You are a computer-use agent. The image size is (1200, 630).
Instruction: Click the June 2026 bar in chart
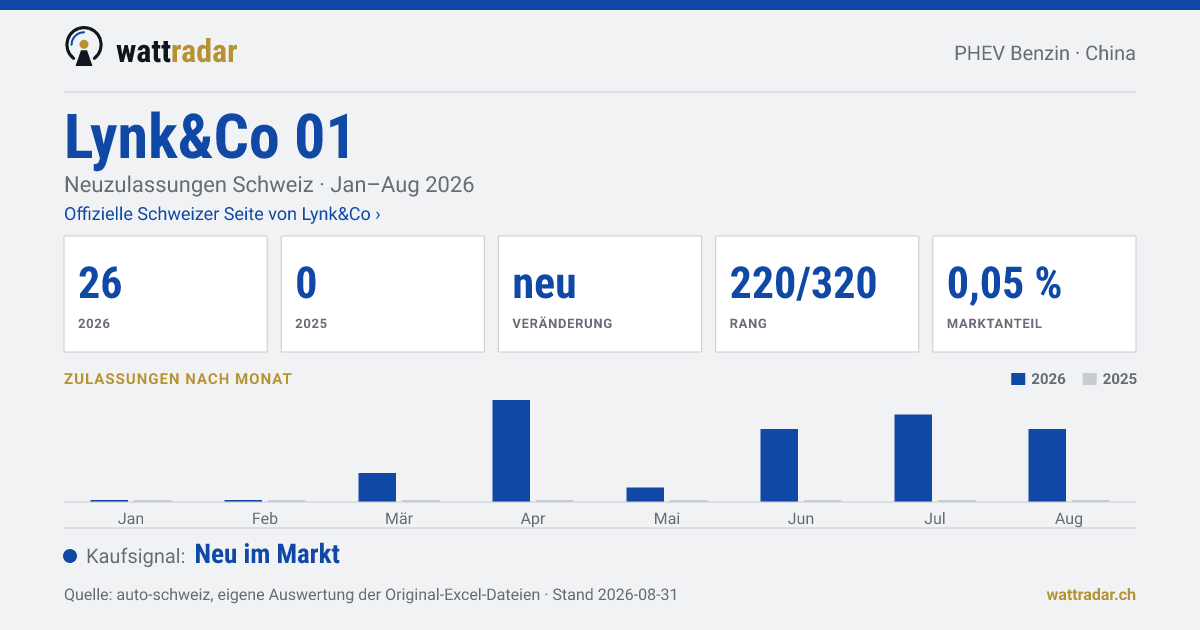click(779, 465)
